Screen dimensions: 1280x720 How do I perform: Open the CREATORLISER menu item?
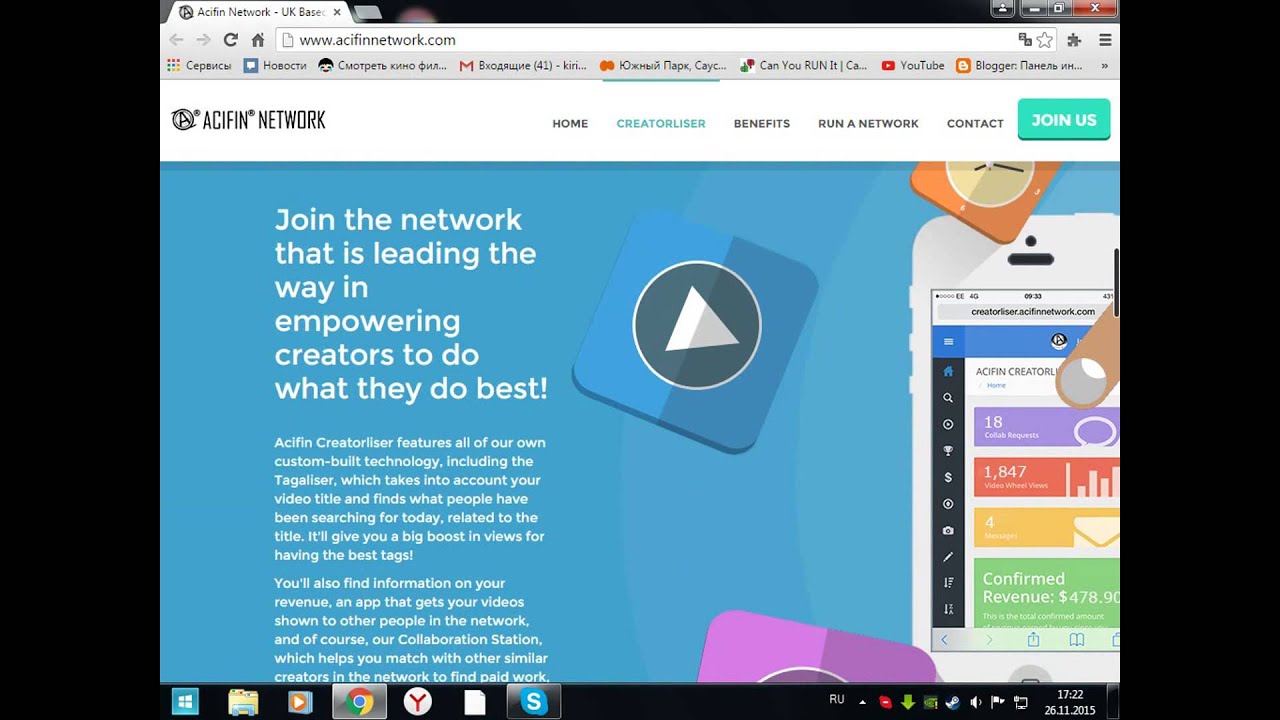coord(661,124)
